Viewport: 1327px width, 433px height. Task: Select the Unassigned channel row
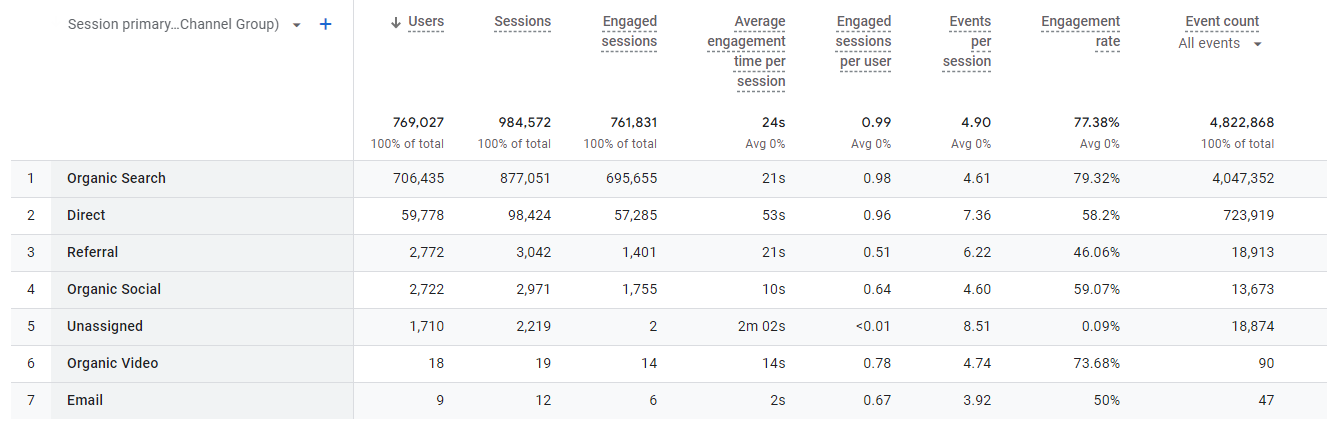(x=105, y=327)
